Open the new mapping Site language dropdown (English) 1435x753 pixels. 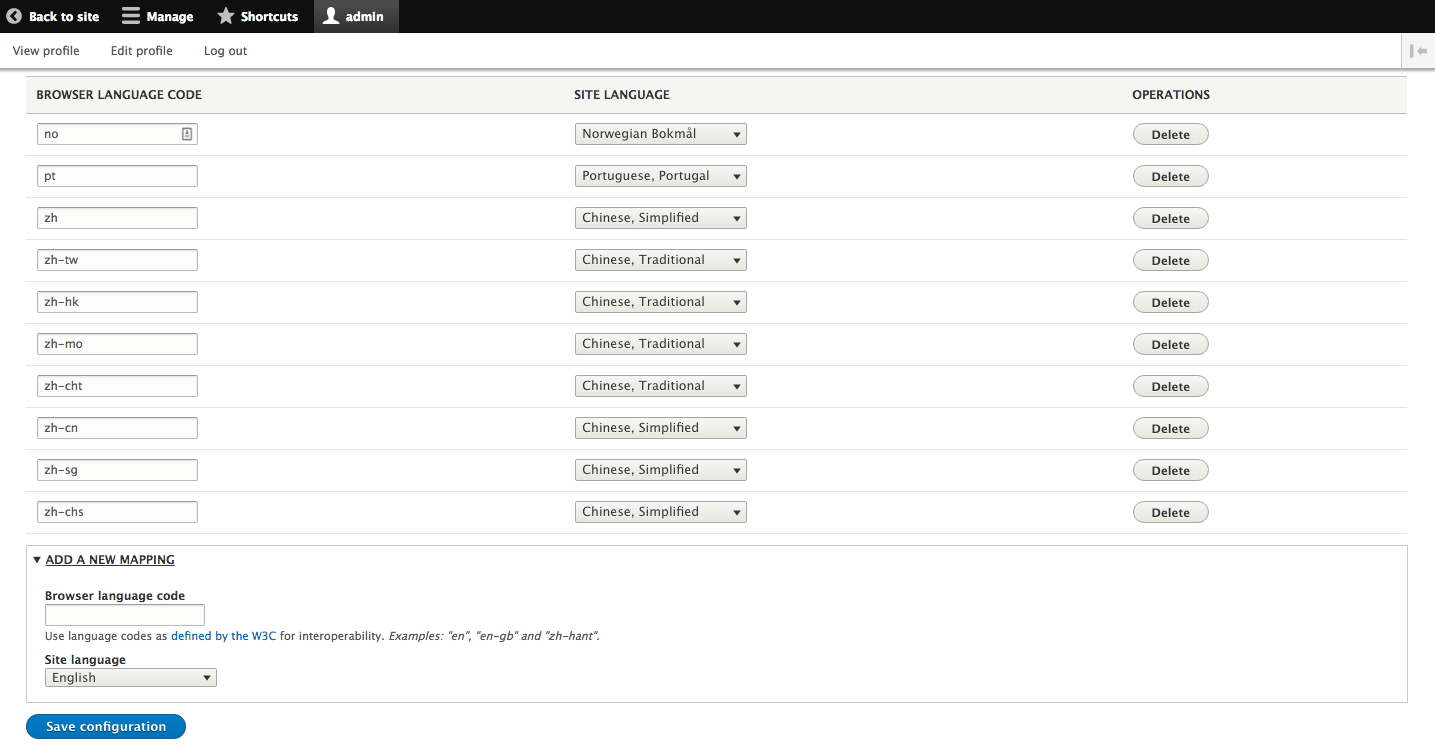(131, 678)
